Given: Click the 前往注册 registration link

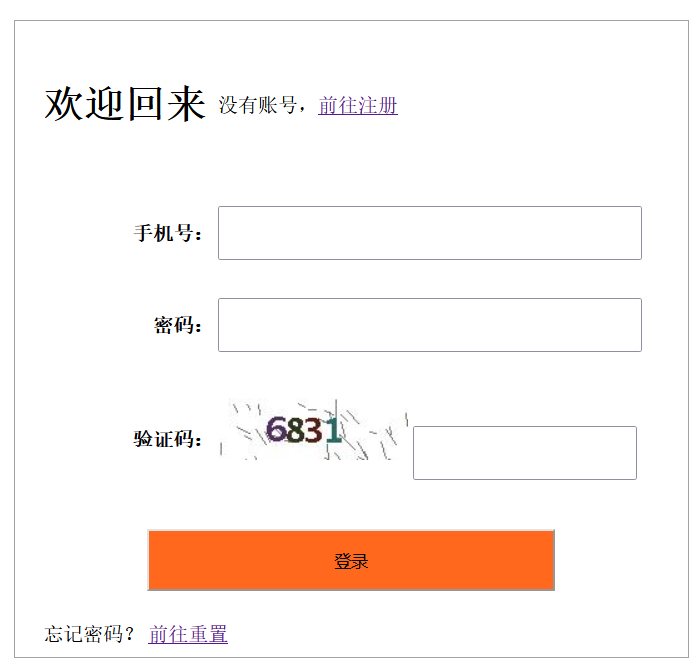Looking at the screenshot, I should click(x=358, y=105).
